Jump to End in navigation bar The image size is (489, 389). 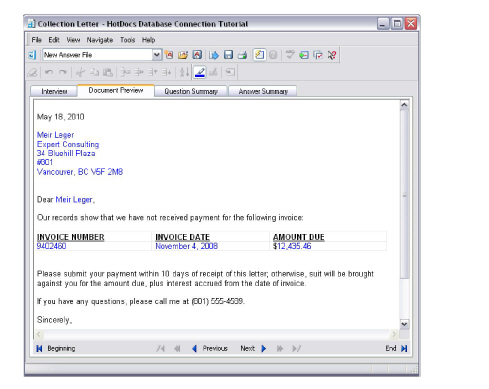(x=396, y=348)
